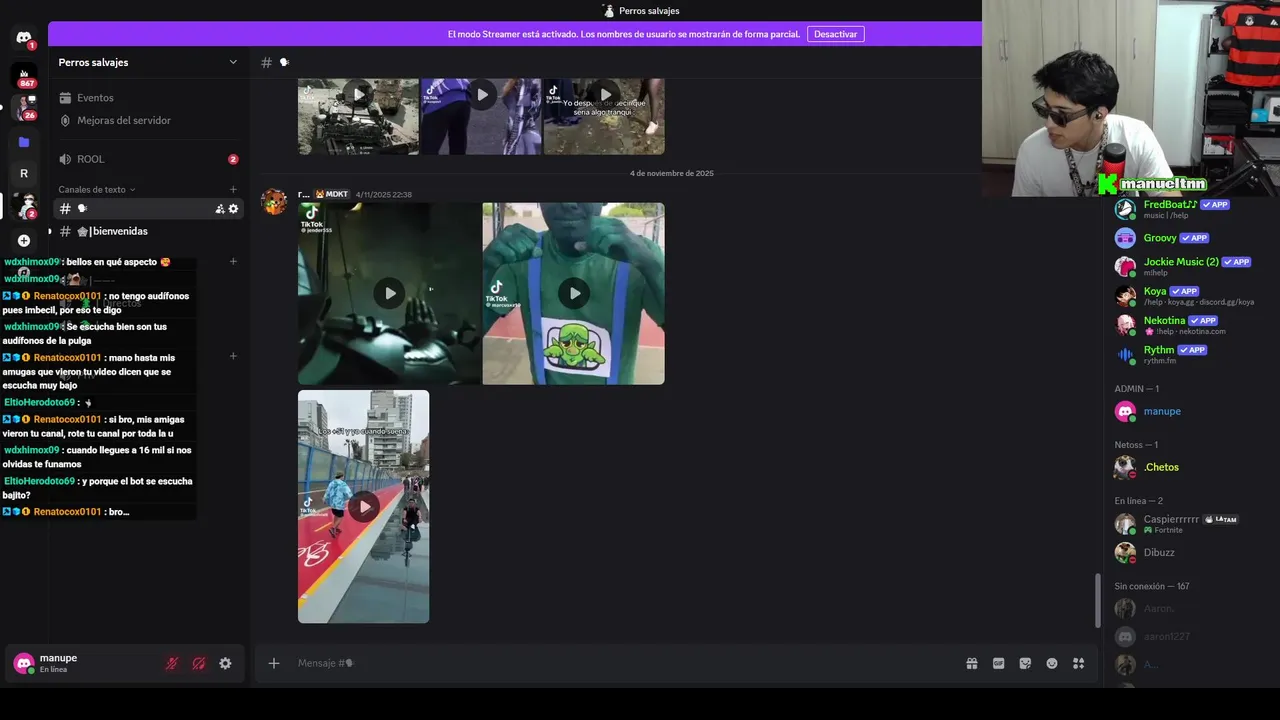Open the server with 26 notifications

[24, 107]
